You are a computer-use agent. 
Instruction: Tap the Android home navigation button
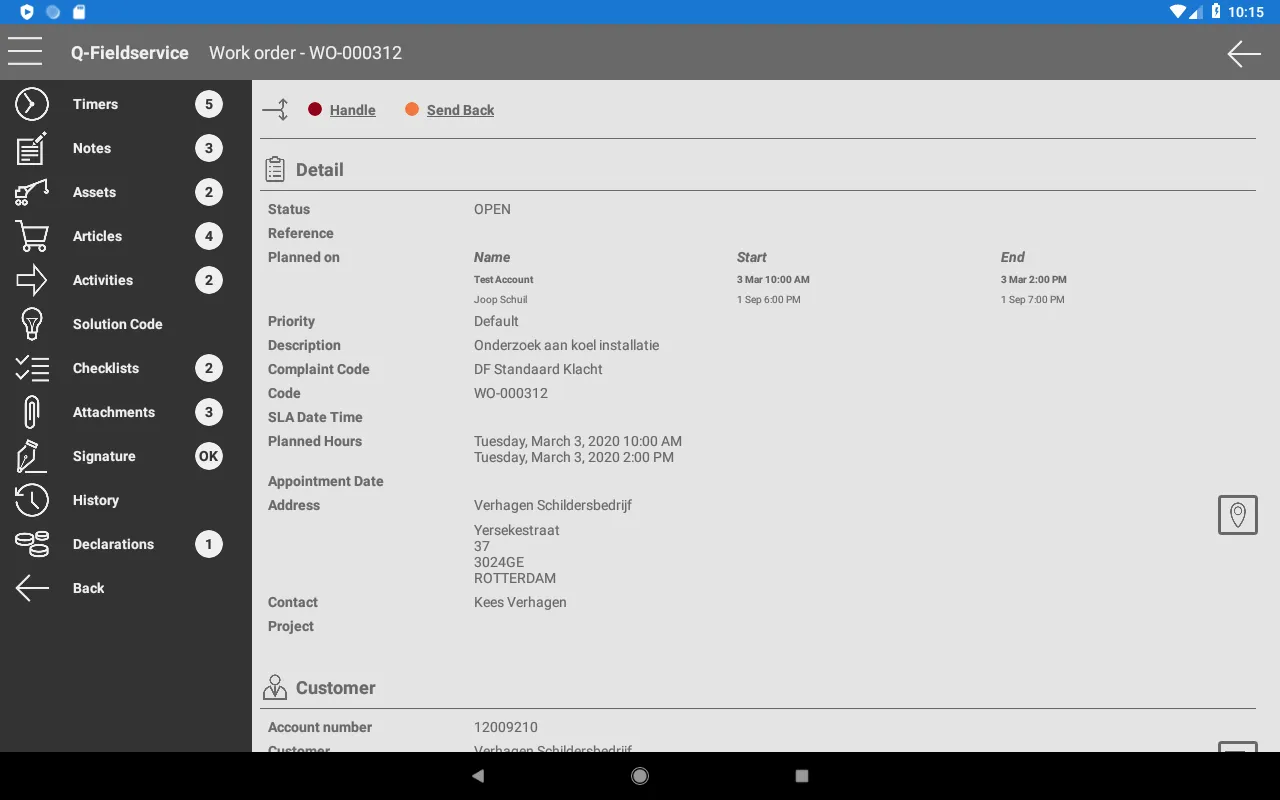[640, 776]
